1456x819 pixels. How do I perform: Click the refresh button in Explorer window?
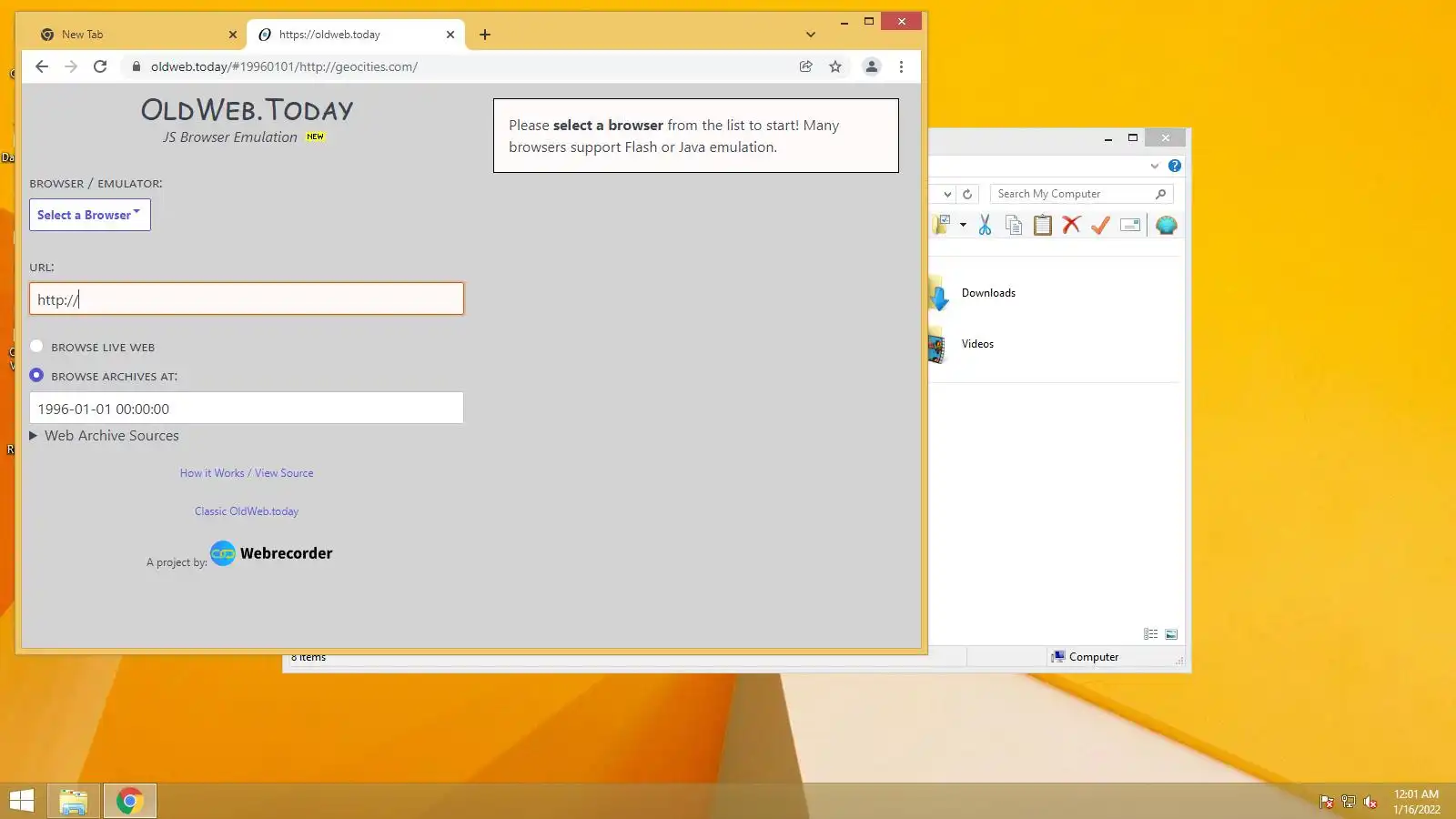967,194
